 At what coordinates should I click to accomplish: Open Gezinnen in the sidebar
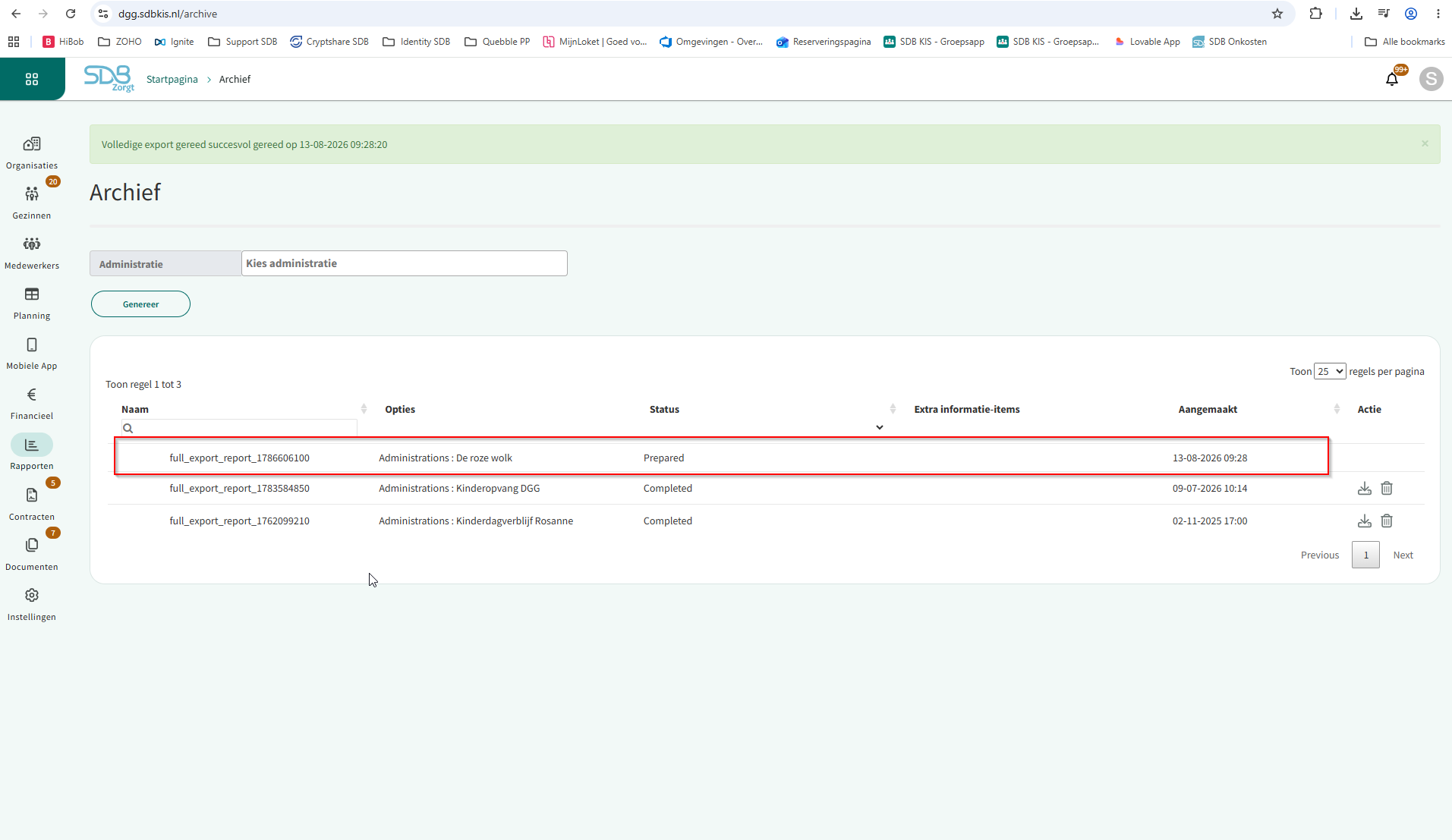(x=32, y=203)
